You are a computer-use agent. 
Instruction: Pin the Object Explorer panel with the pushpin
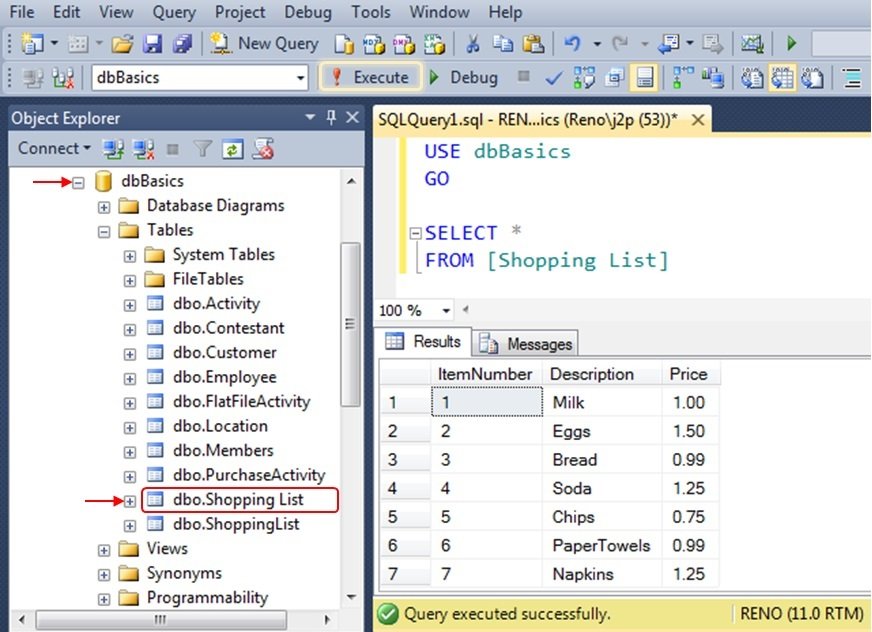pyautogui.click(x=331, y=117)
